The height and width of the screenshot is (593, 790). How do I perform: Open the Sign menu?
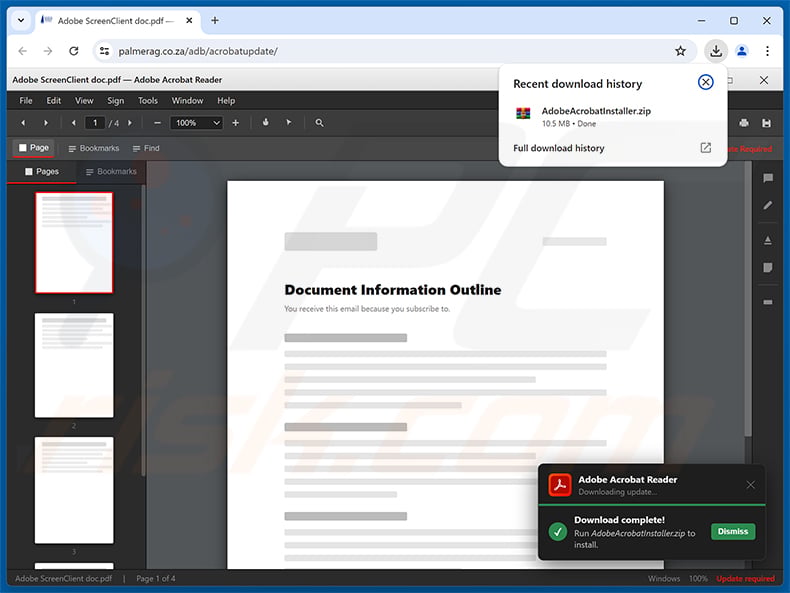pyautogui.click(x=115, y=101)
